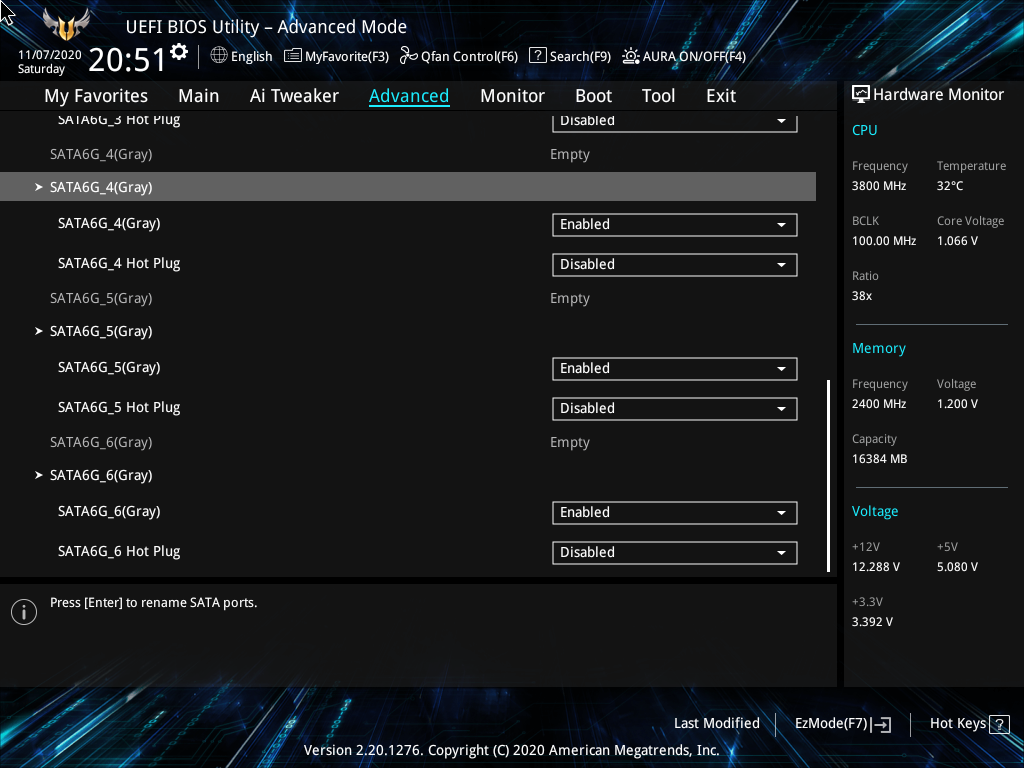The image size is (1024, 768).
Task: Open the SATA6G_4 Hot Plug dropdown
Action: 674,265
